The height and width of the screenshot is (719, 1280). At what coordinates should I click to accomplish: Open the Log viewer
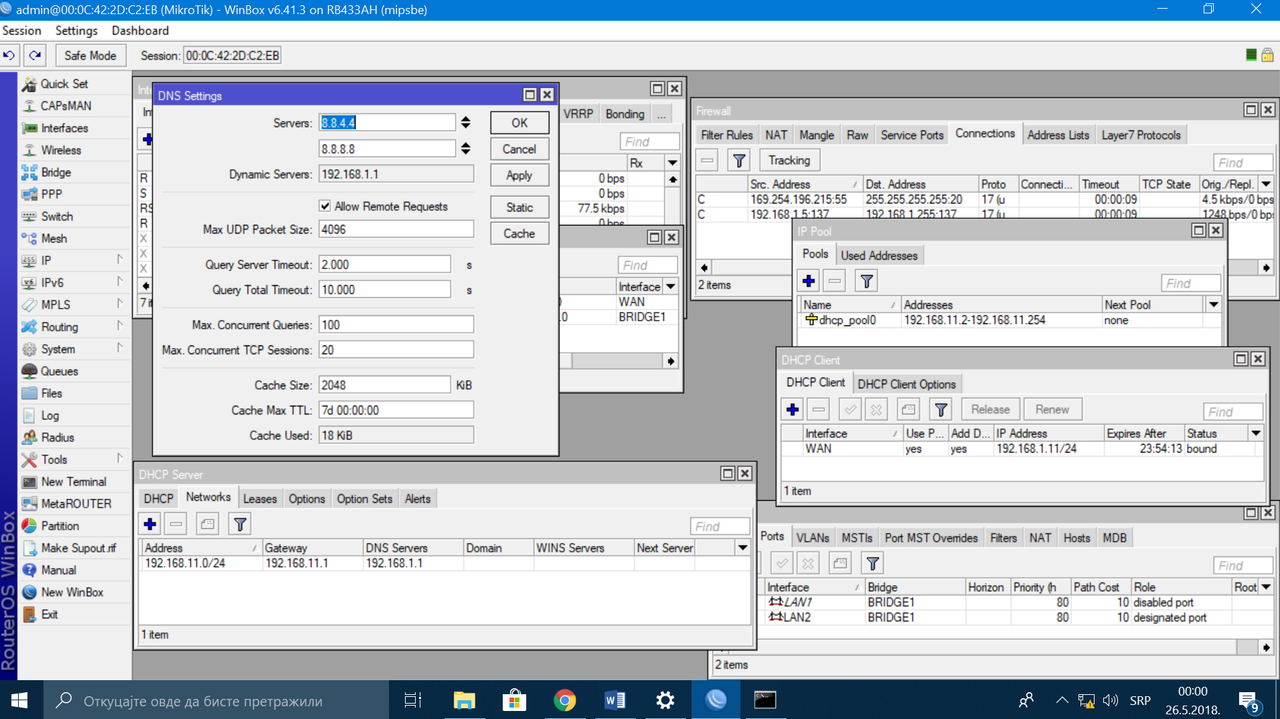click(x=50, y=415)
